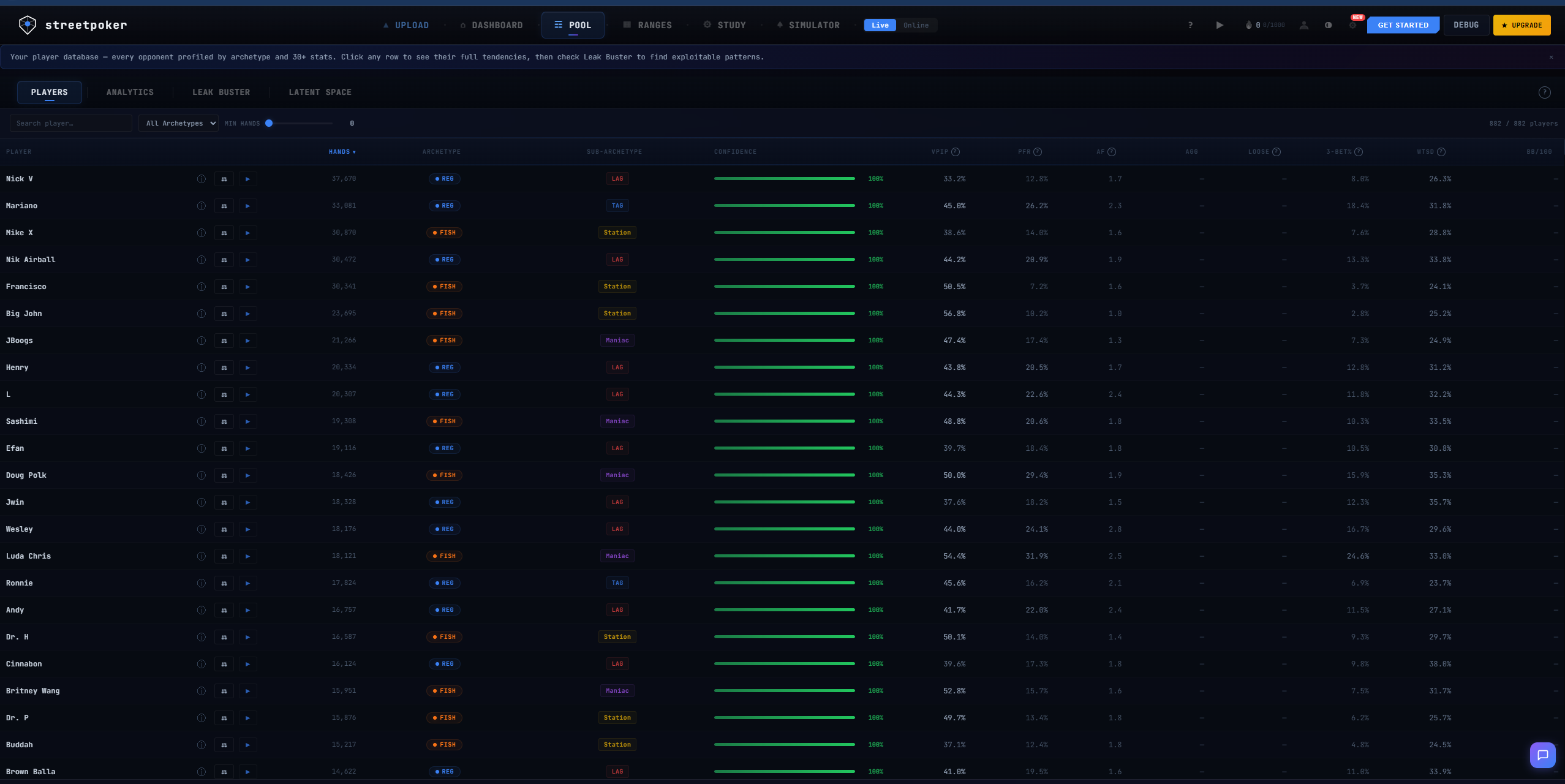The width and height of the screenshot is (1565, 784).
Task: Switch to Online mode toggle
Action: [916, 25]
